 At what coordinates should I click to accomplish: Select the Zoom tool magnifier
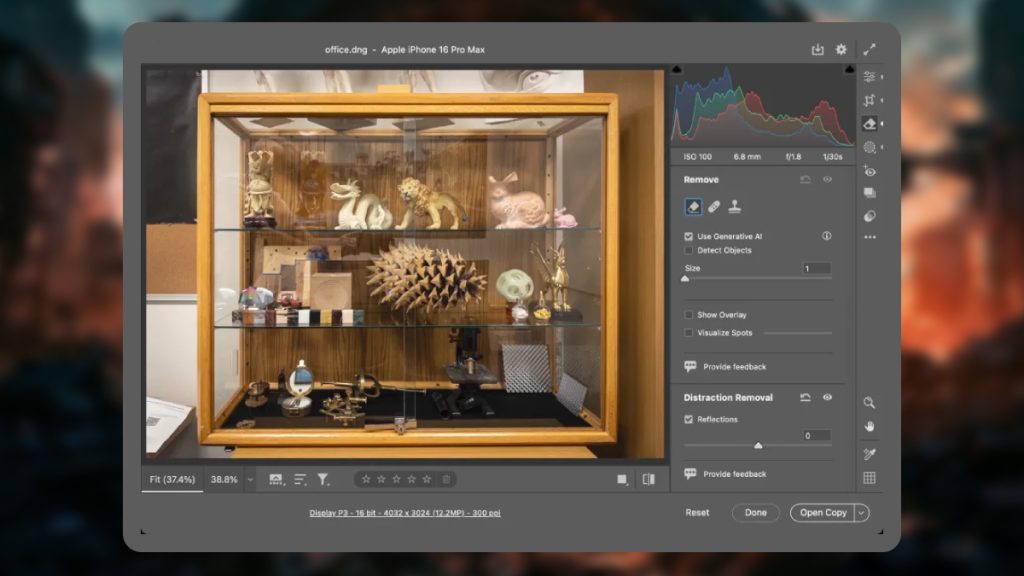(869, 402)
